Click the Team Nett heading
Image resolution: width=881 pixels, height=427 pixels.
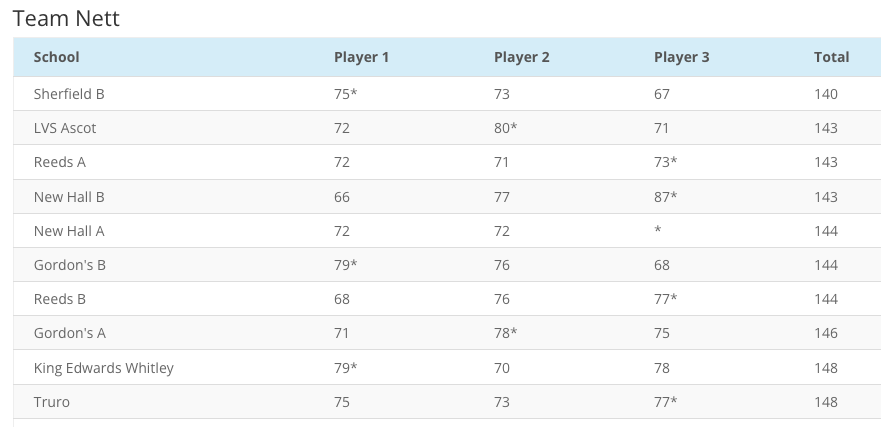[x=66, y=19]
